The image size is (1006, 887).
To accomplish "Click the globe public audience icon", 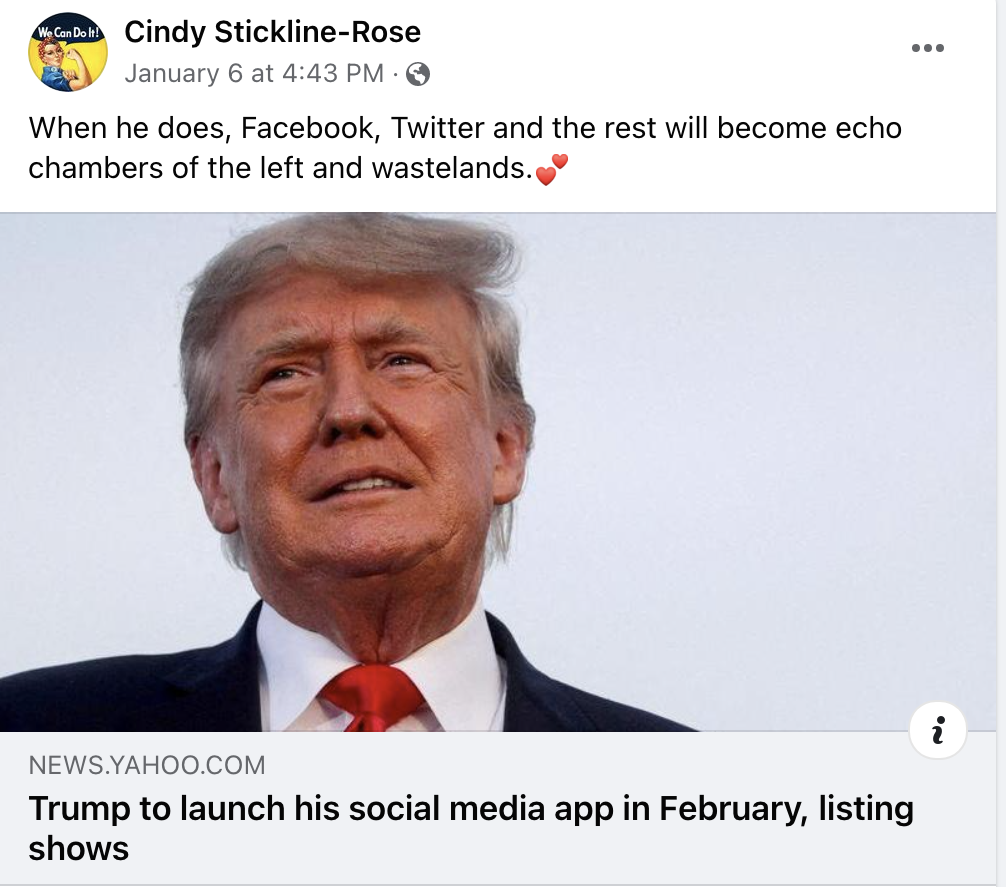I will (x=418, y=74).
